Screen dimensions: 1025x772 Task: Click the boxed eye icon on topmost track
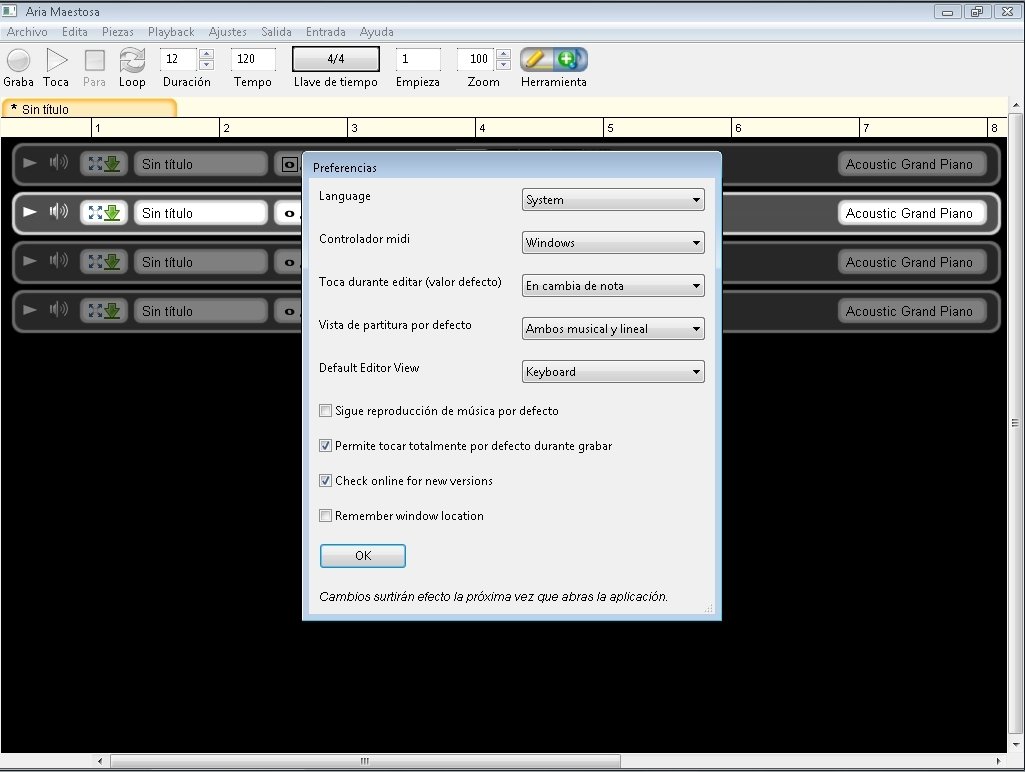click(x=289, y=164)
